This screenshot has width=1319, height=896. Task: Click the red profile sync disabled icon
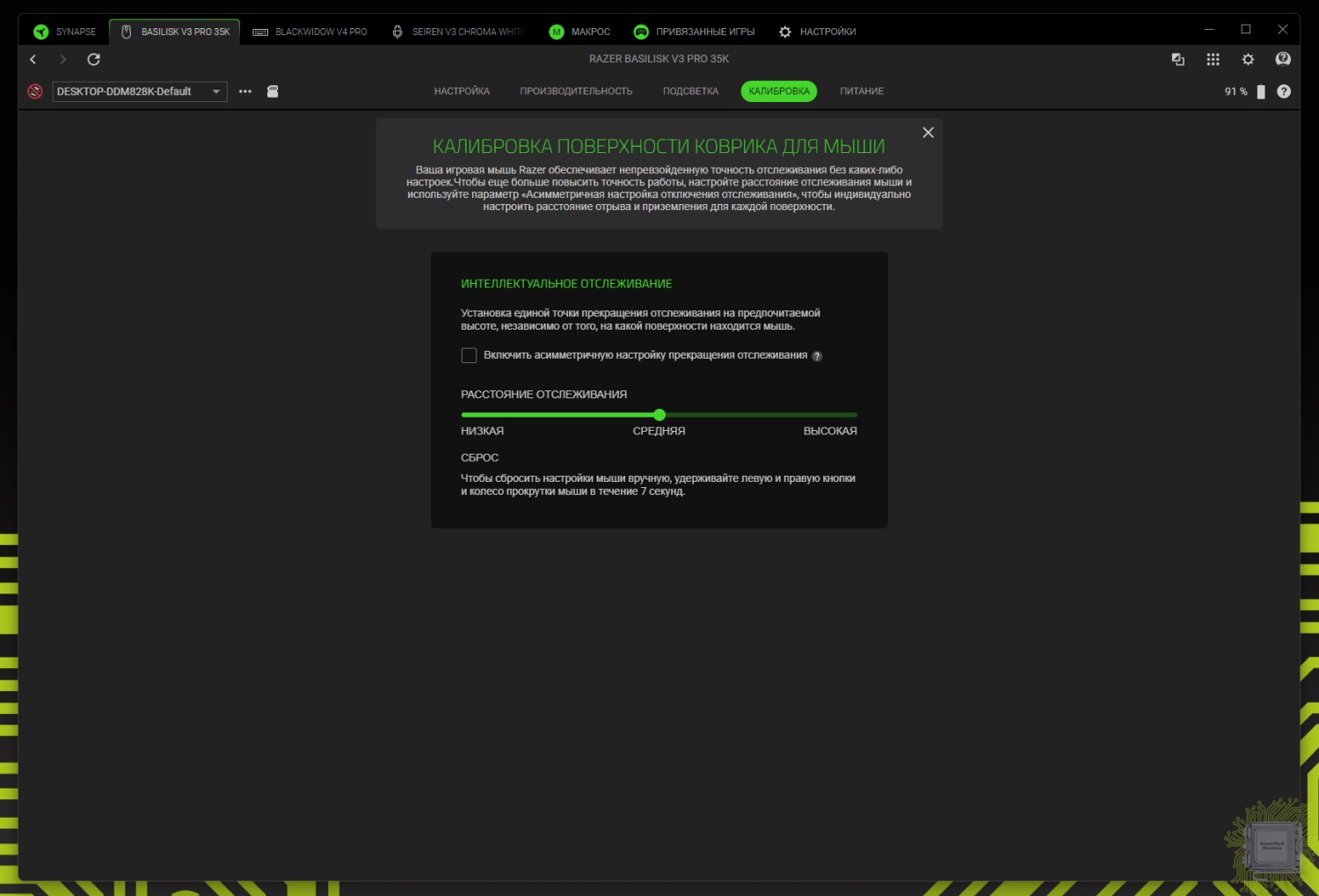pyautogui.click(x=35, y=91)
